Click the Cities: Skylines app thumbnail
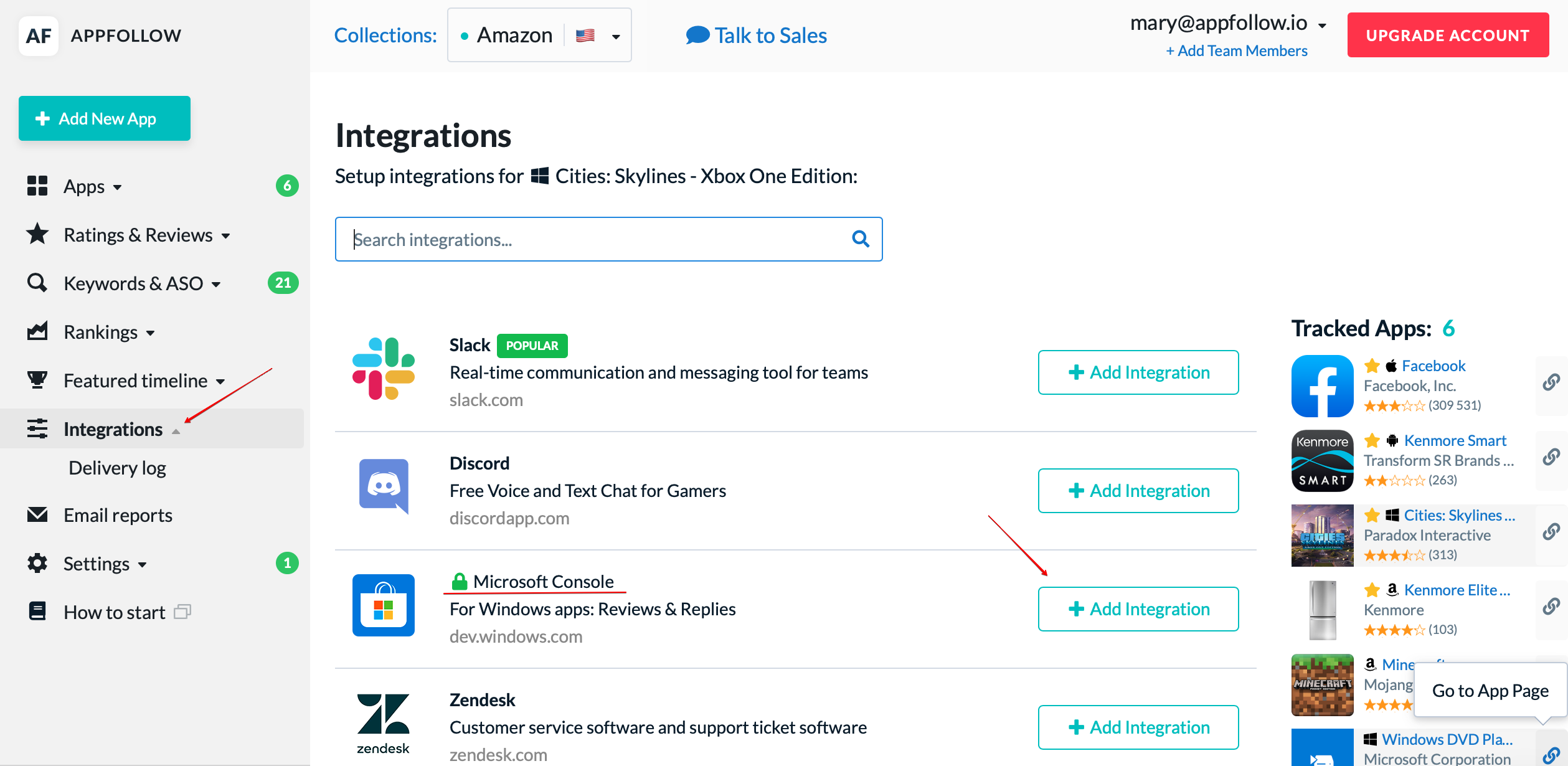Image resolution: width=1568 pixels, height=766 pixels. point(1323,536)
